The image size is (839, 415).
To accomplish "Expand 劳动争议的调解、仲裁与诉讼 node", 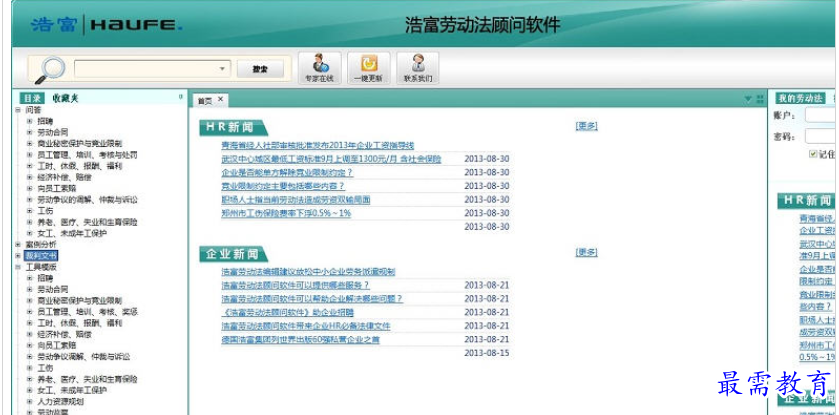I will 29,200.
